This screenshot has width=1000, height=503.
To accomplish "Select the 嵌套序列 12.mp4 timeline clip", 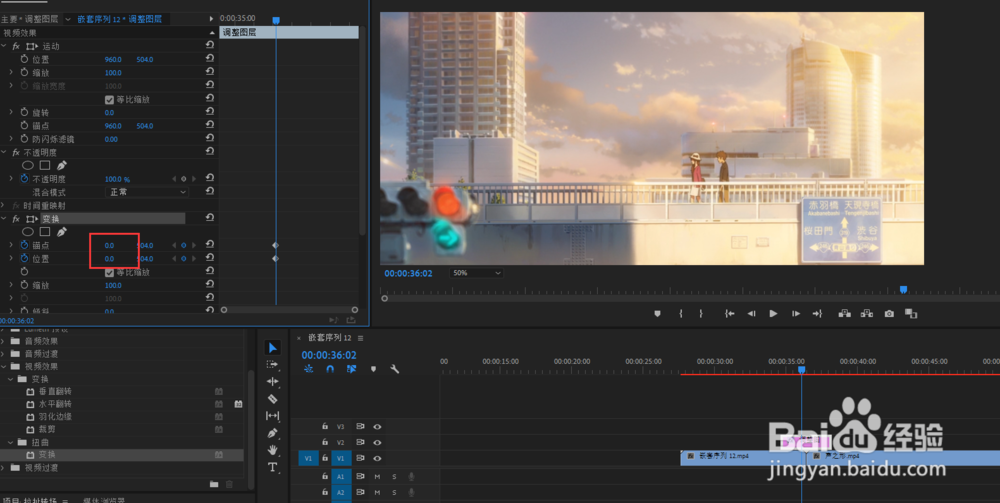I will 744,457.
